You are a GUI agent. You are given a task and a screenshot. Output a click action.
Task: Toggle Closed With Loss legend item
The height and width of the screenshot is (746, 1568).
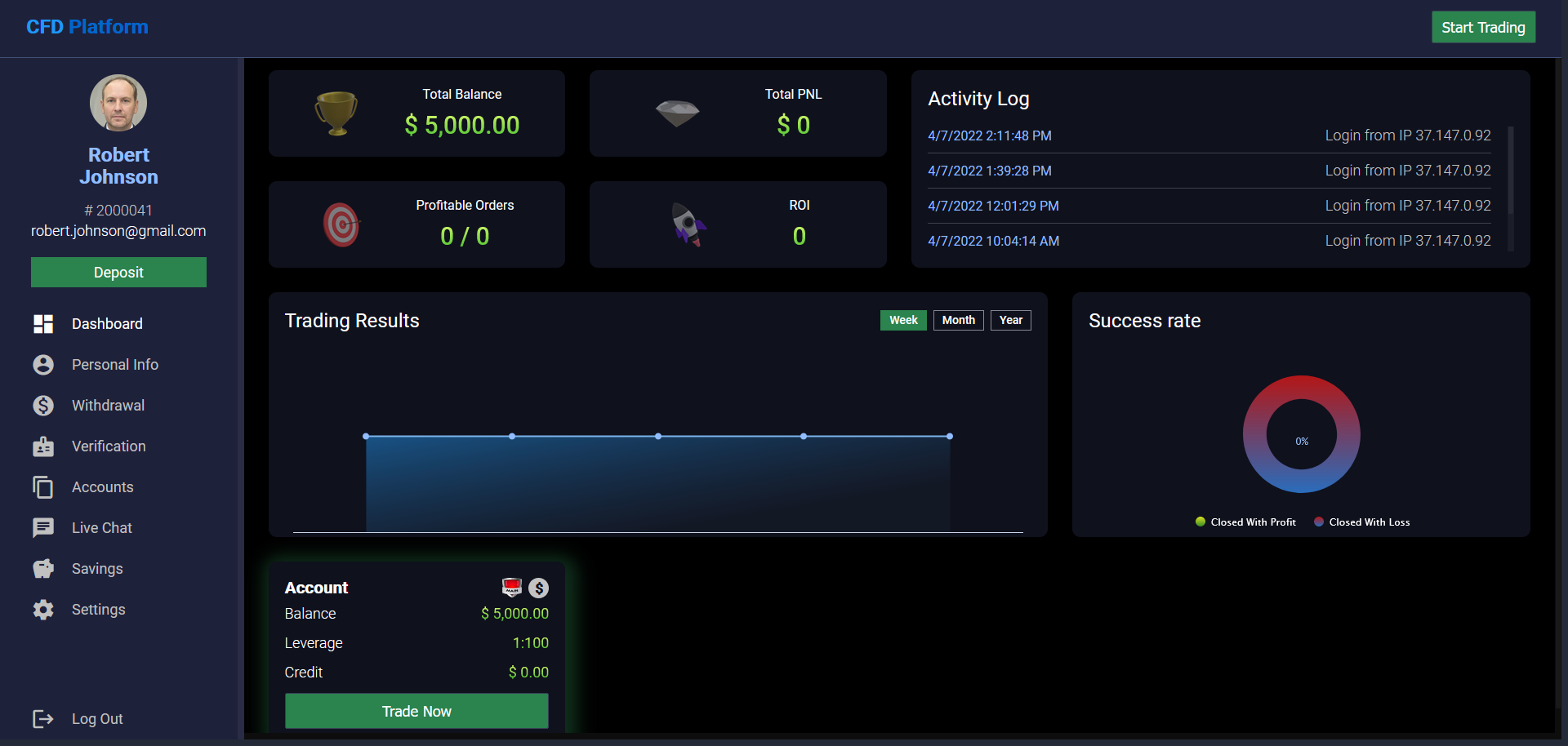tap(1362, 522)
